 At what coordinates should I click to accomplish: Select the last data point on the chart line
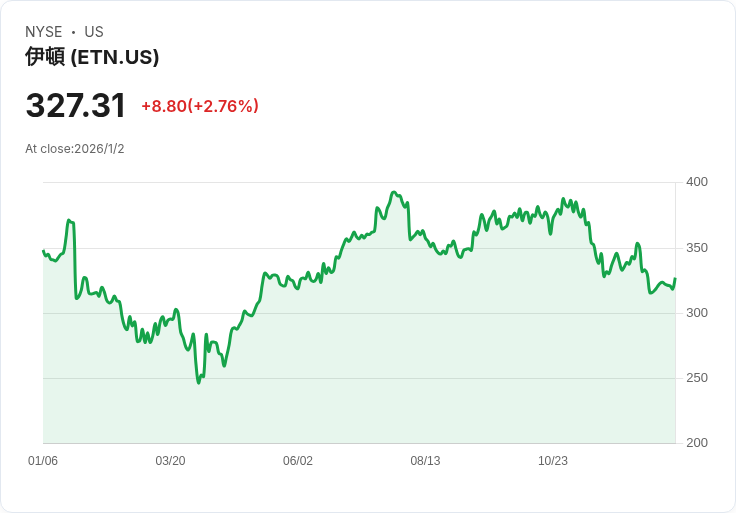pos(675,279)
